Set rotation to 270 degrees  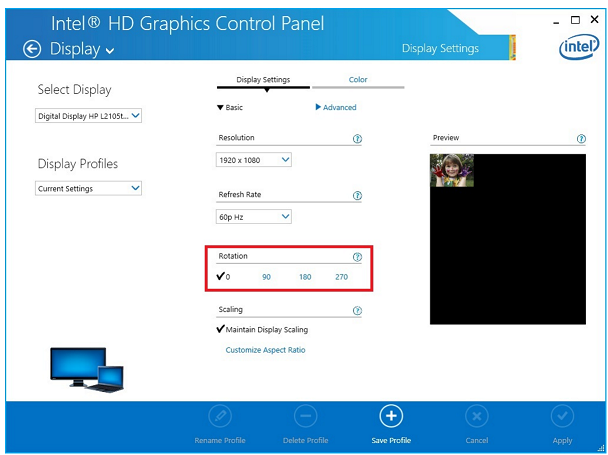pyautogui.click(x=342, y=277)
